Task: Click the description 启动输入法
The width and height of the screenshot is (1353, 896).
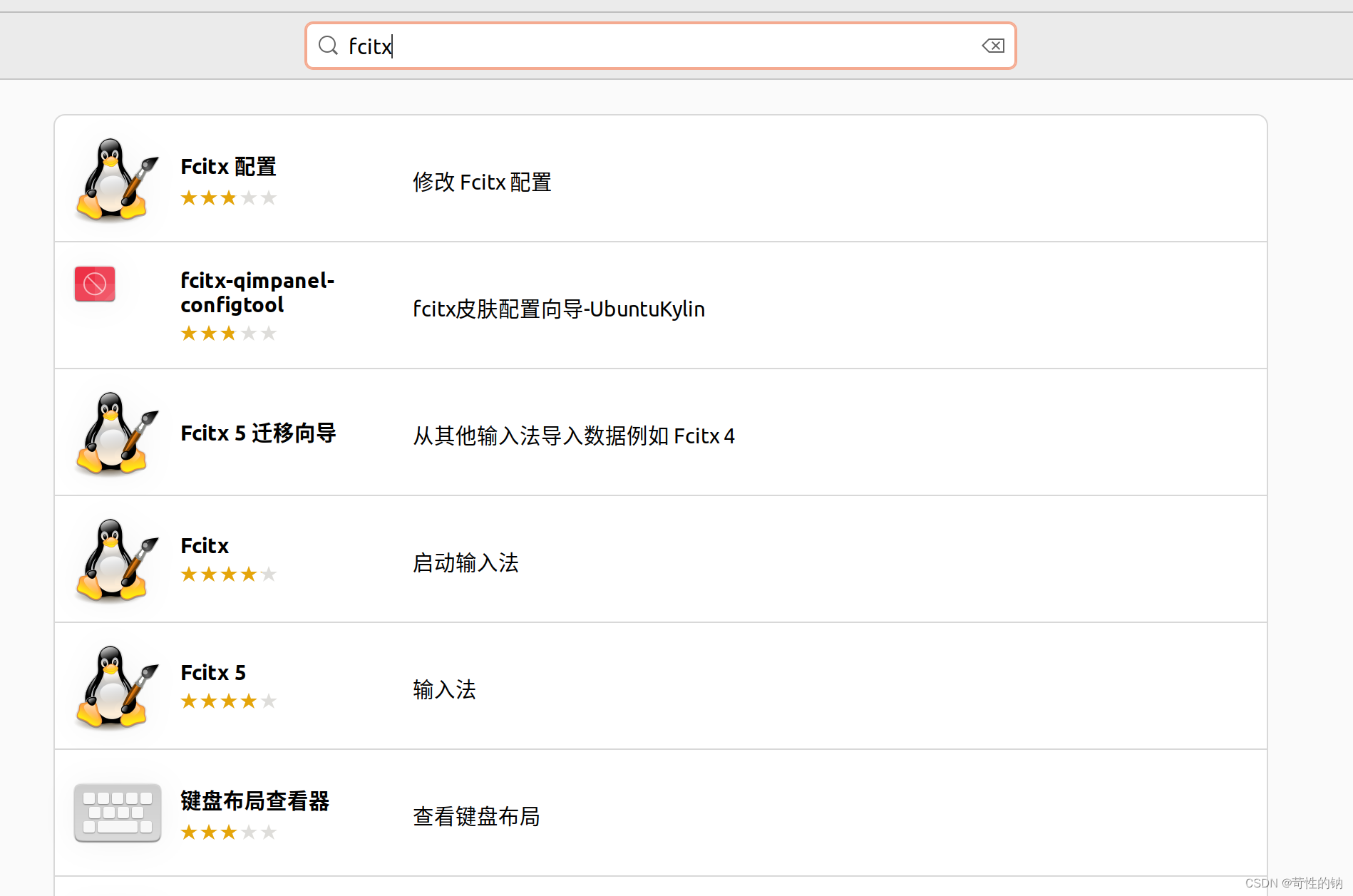Action: point(465,562)
